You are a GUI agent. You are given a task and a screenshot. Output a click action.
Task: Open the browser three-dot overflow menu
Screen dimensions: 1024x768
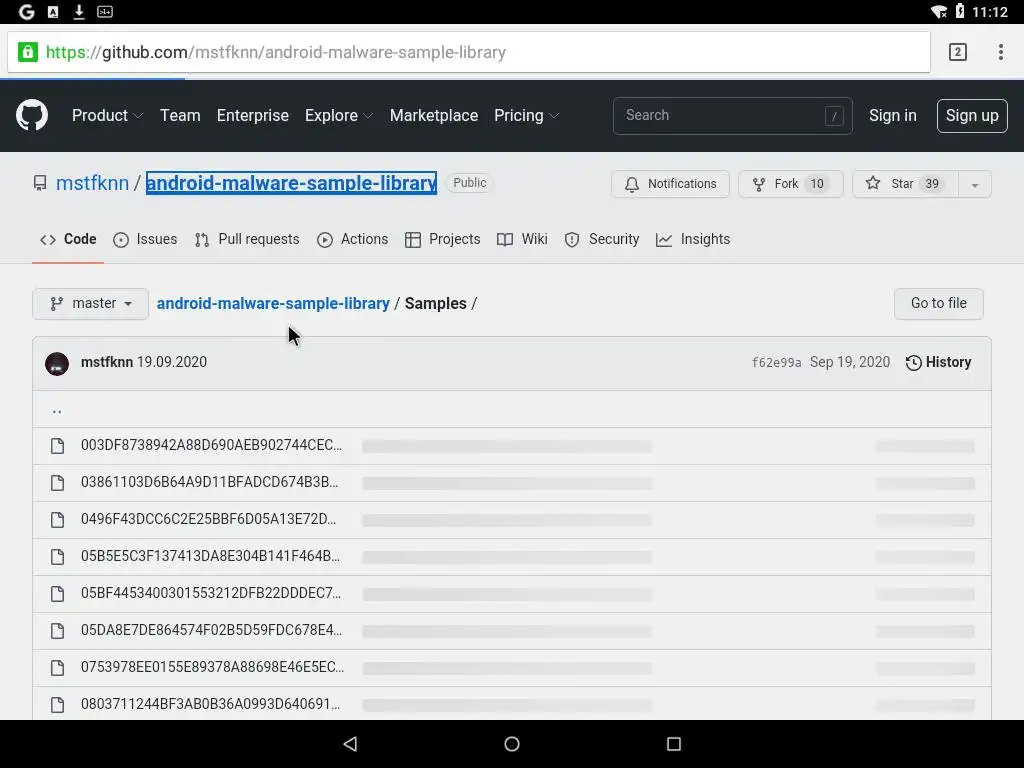[x=1000, y=52]
